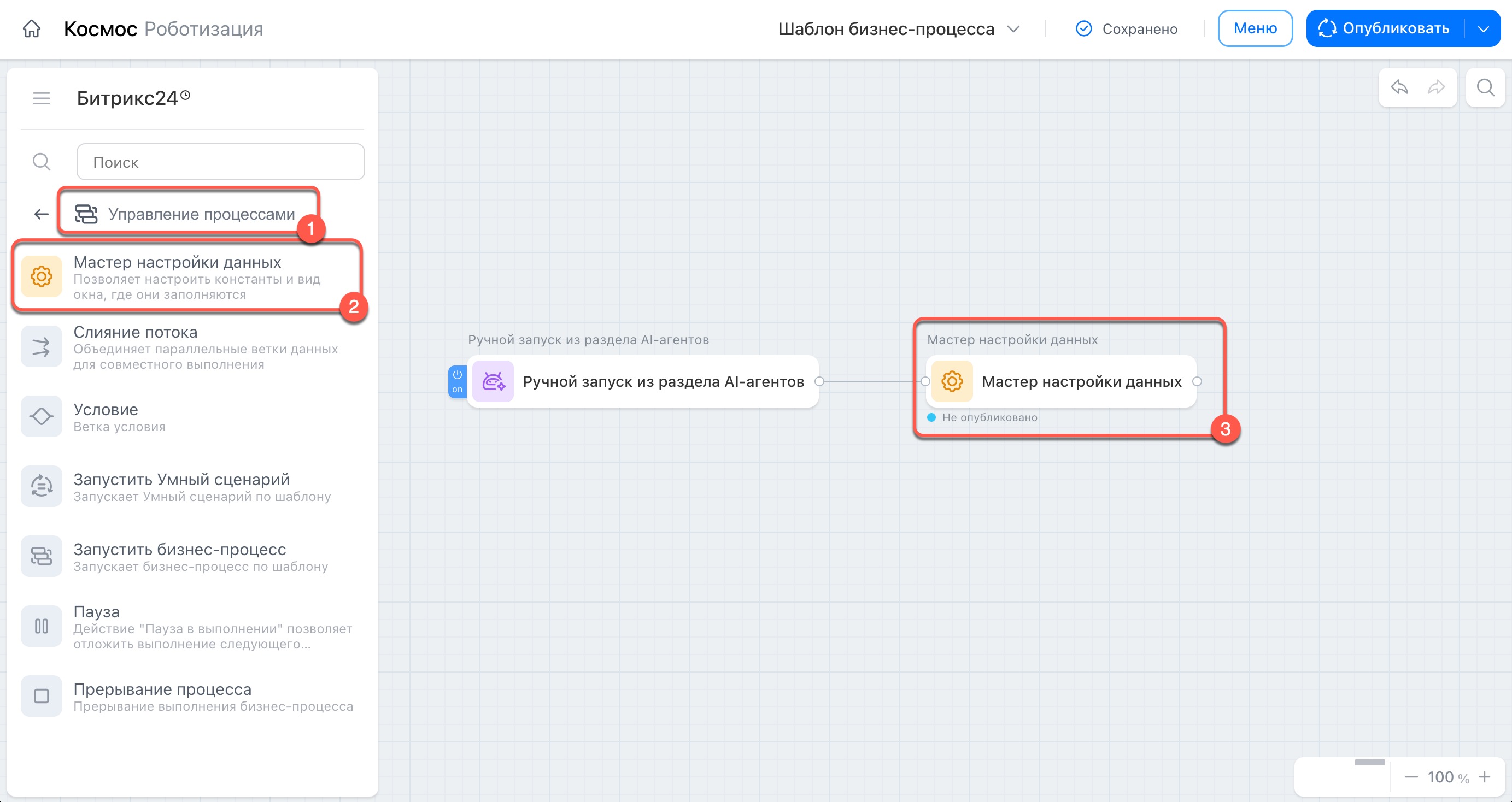Select the Условие diamond icon
1512x802 pixels.
(41, 416)
